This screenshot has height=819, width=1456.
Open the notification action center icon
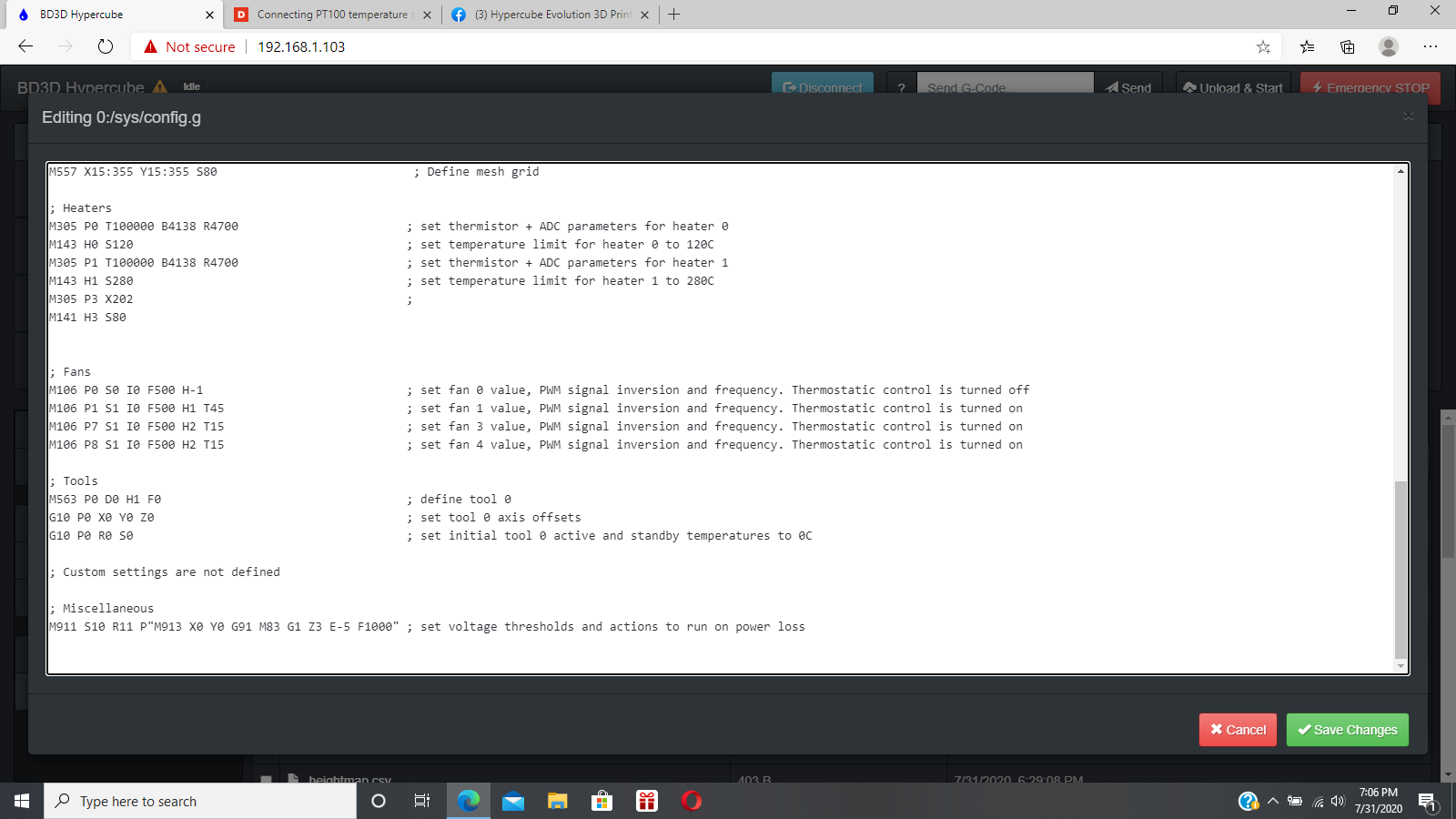[1427, 801]
